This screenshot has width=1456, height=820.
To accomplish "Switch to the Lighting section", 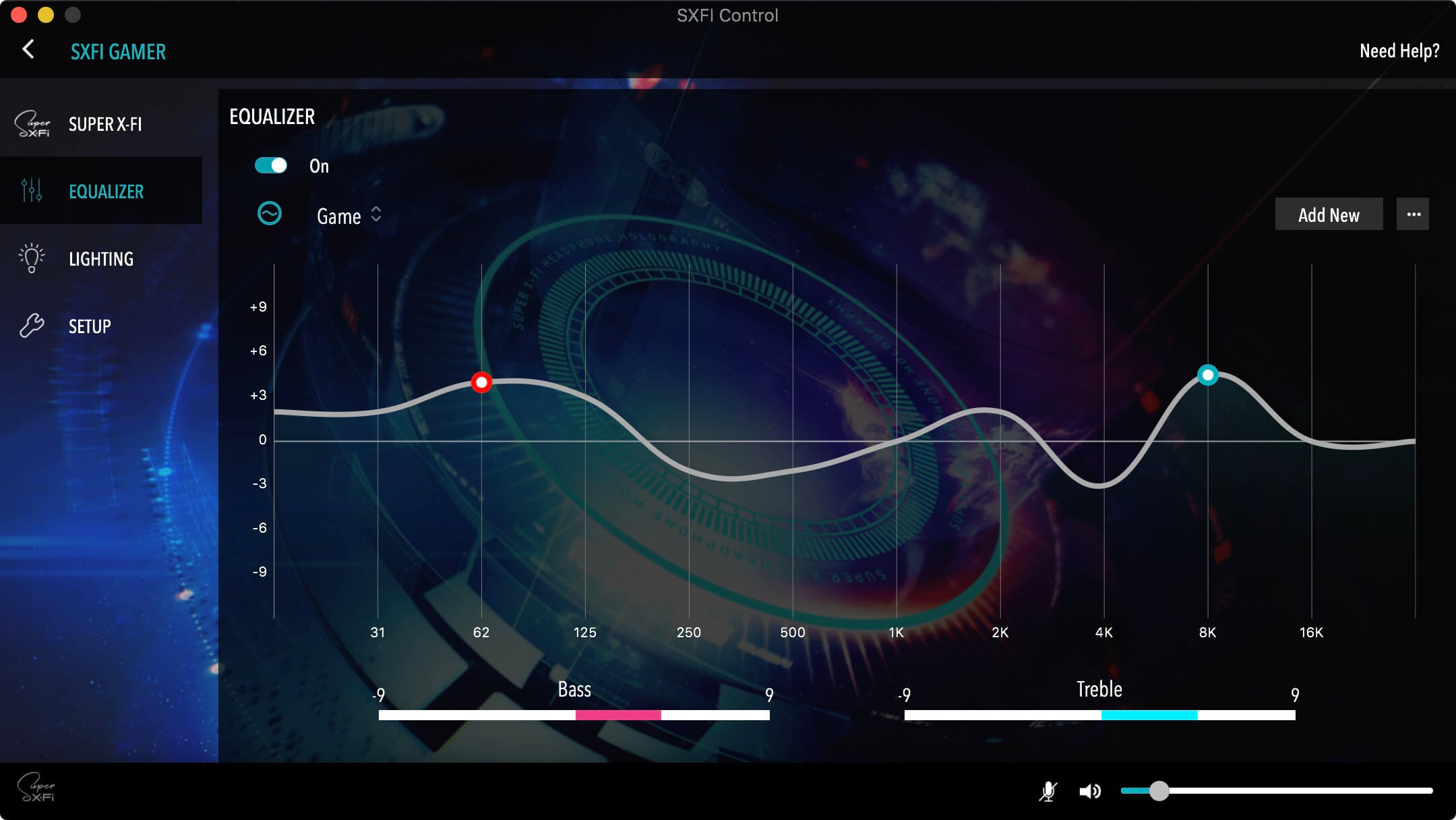I will [101, 259].
